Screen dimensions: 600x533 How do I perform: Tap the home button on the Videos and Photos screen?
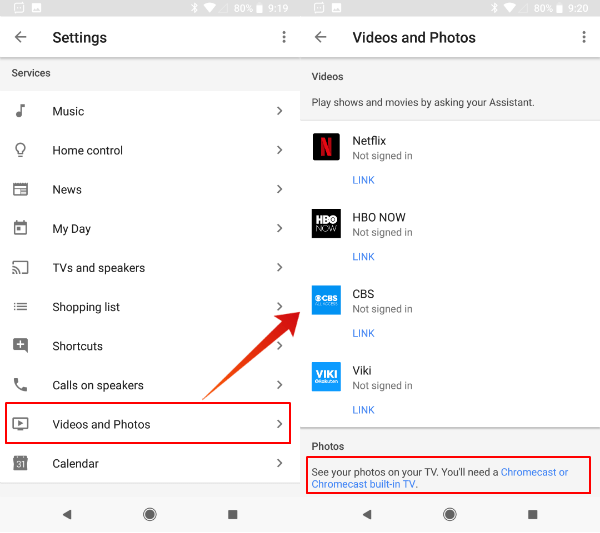450,514
